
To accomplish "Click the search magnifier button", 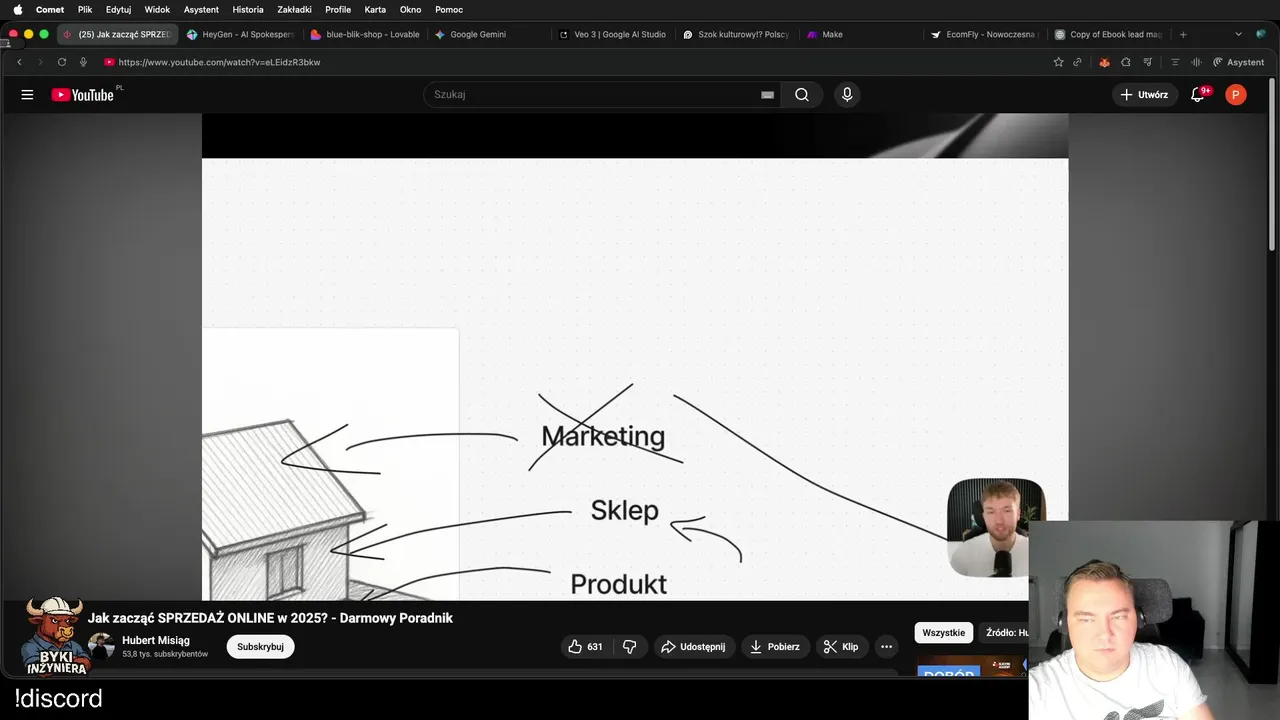I will [x=802, y=95].
